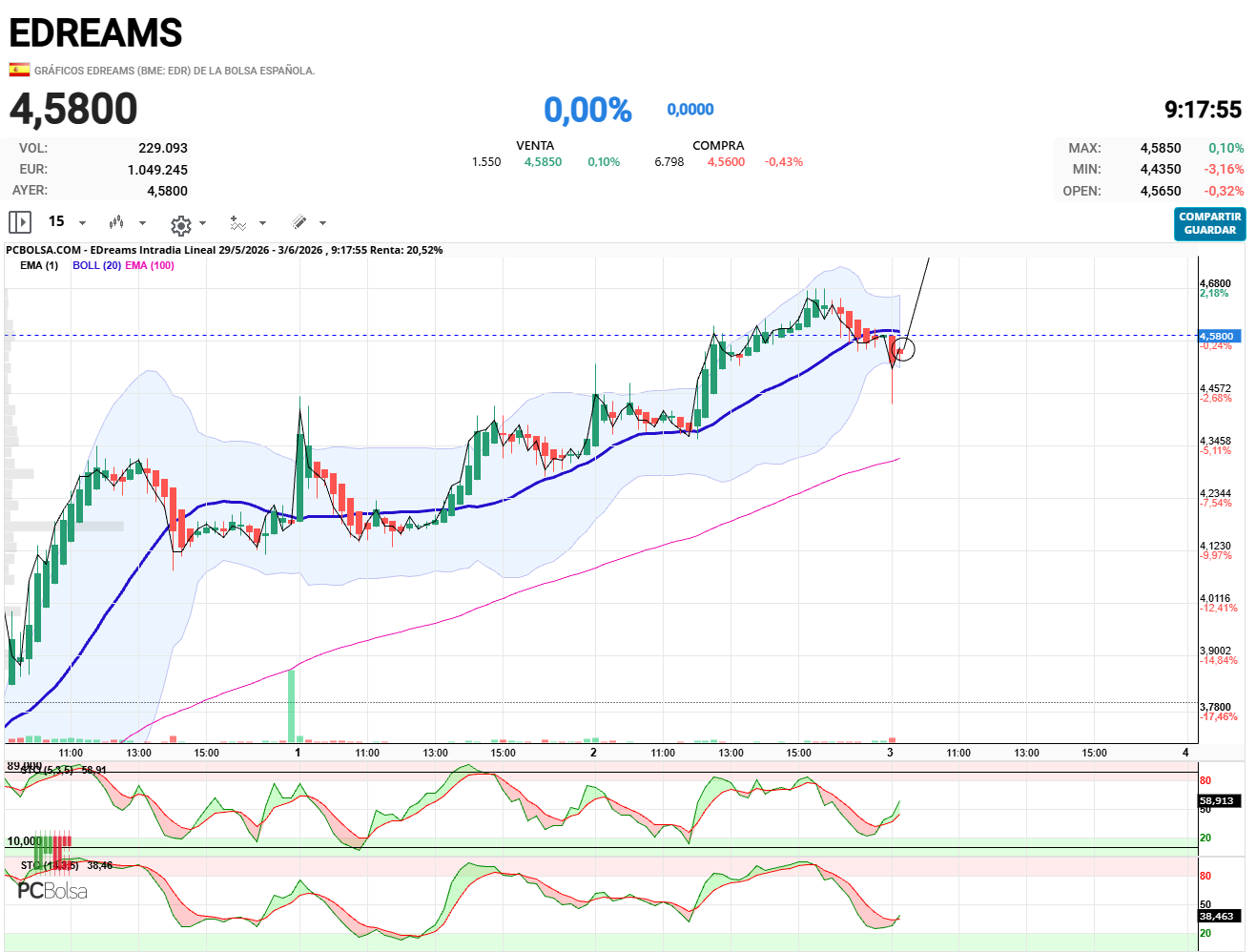The height and width of the screenshot is (952, 1256).
Task: Click the Spanish flag icon
Action: pyautogui.click(x=19, y=70)
